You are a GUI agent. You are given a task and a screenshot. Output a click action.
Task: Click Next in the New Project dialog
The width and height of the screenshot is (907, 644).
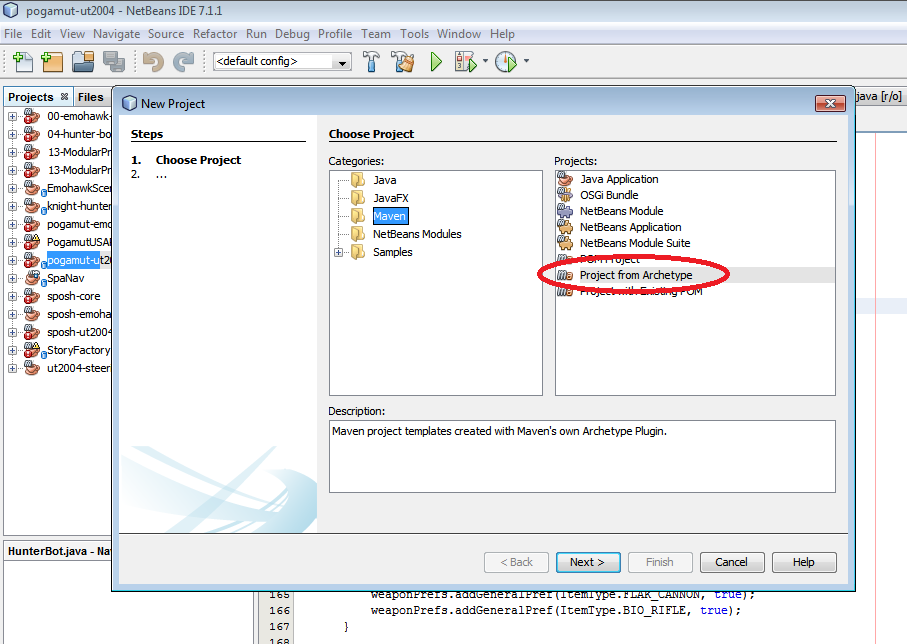point(588,562)
